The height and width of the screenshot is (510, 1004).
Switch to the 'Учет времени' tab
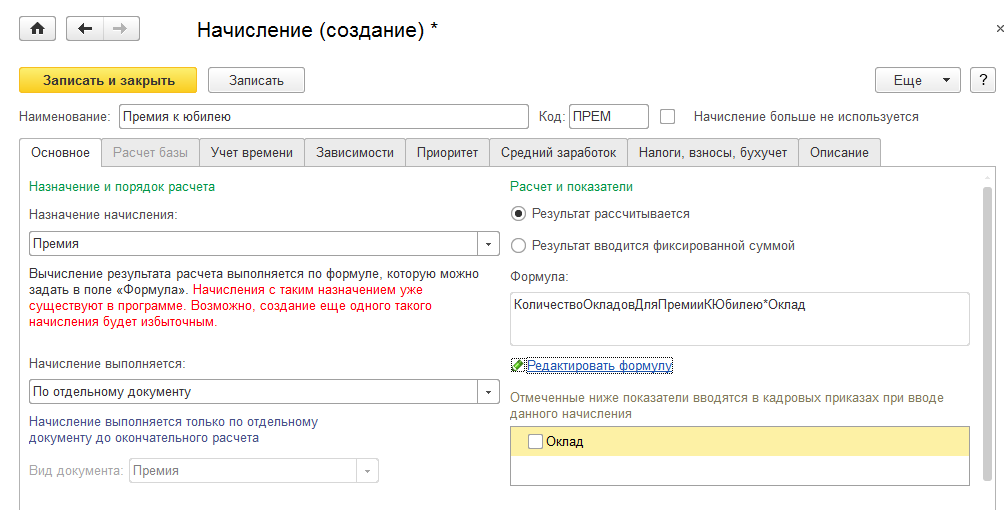(x=252, y=153)
